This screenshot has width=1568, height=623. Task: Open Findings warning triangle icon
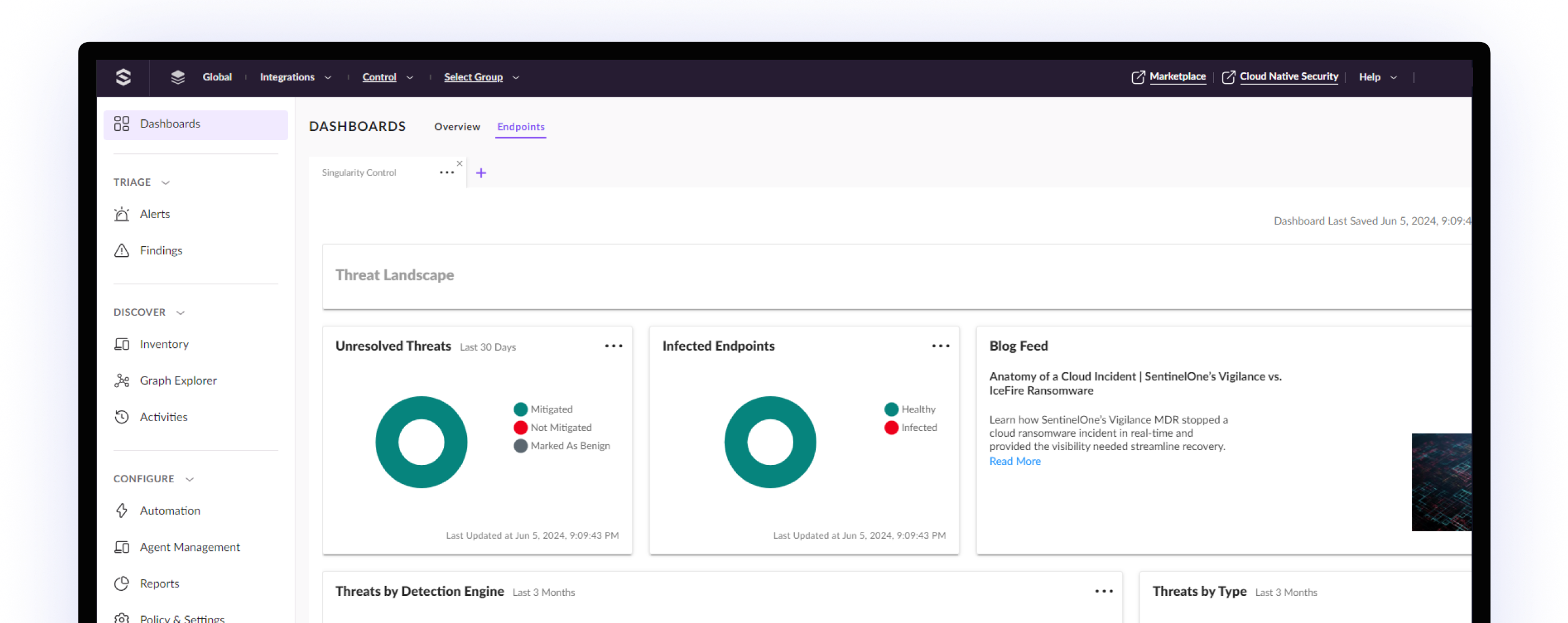pyautogui.click(x=122, y=251)
